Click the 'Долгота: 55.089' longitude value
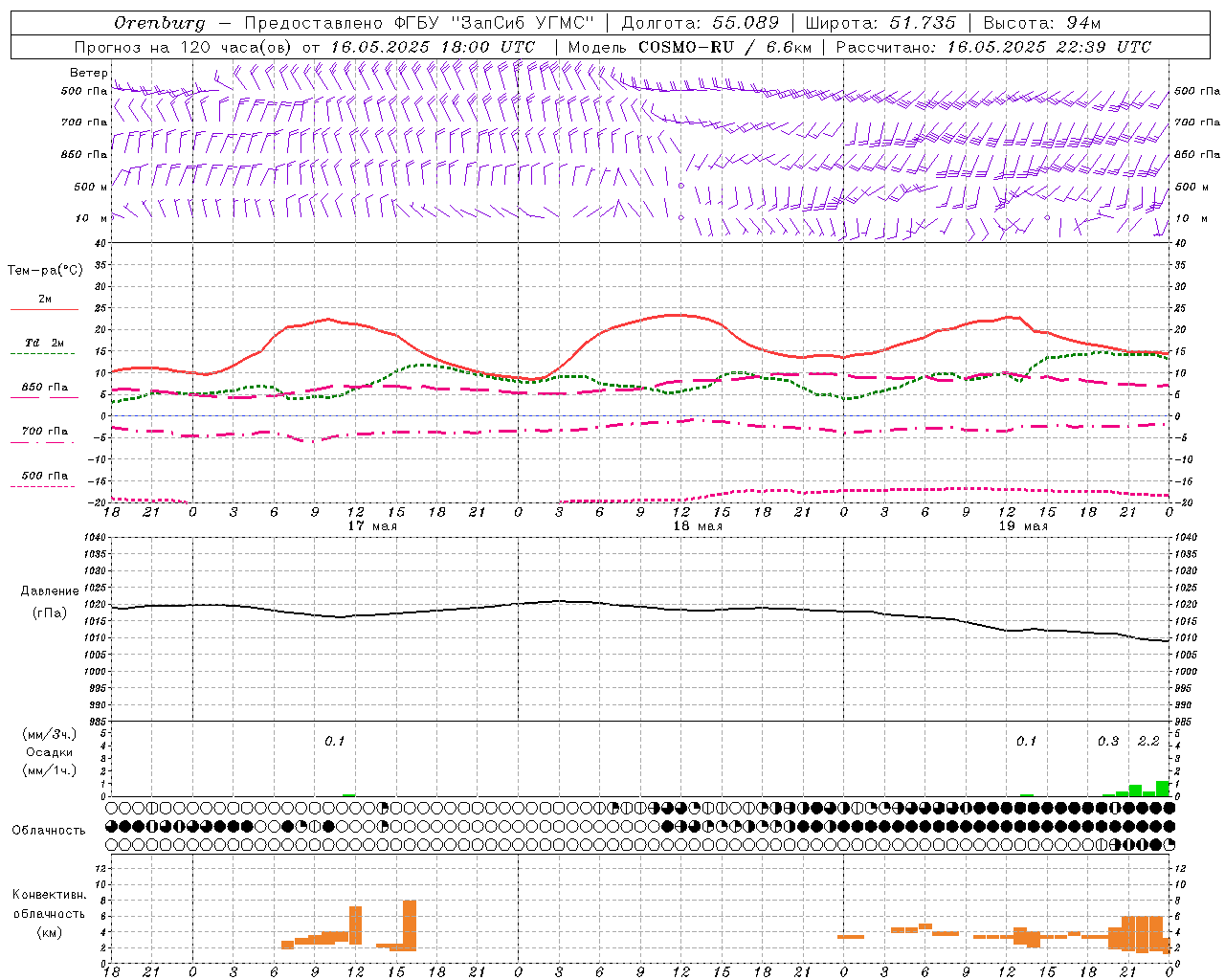 (x=700, y=23)
